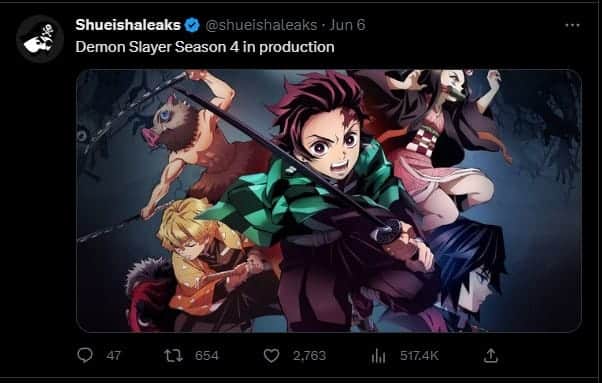Click the reply speech bubble icon
The image size is (602, 383).
[x=85, y=355]
